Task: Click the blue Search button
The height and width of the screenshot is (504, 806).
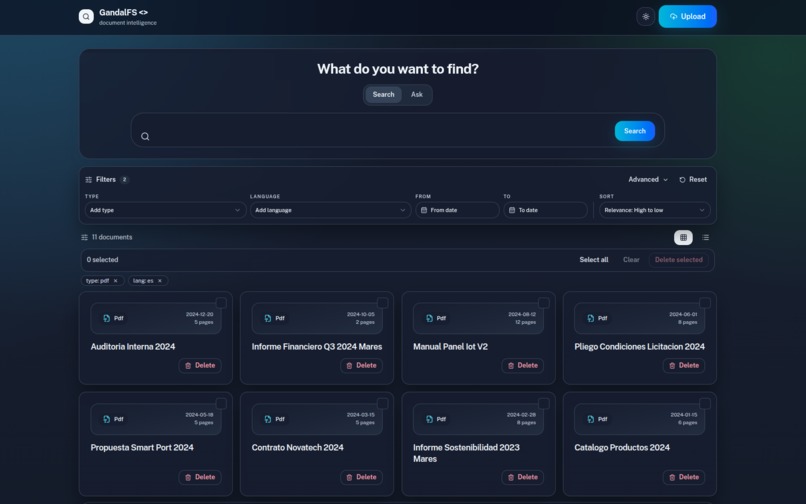Action: coord(634,131)
